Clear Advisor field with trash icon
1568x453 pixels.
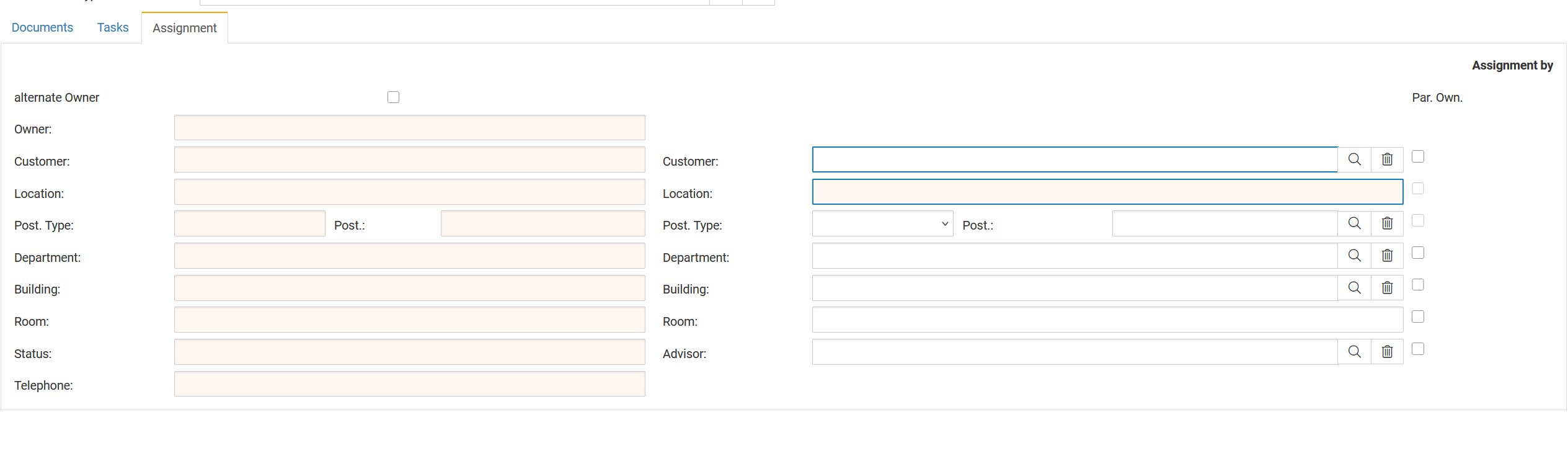pos(1387,352)
